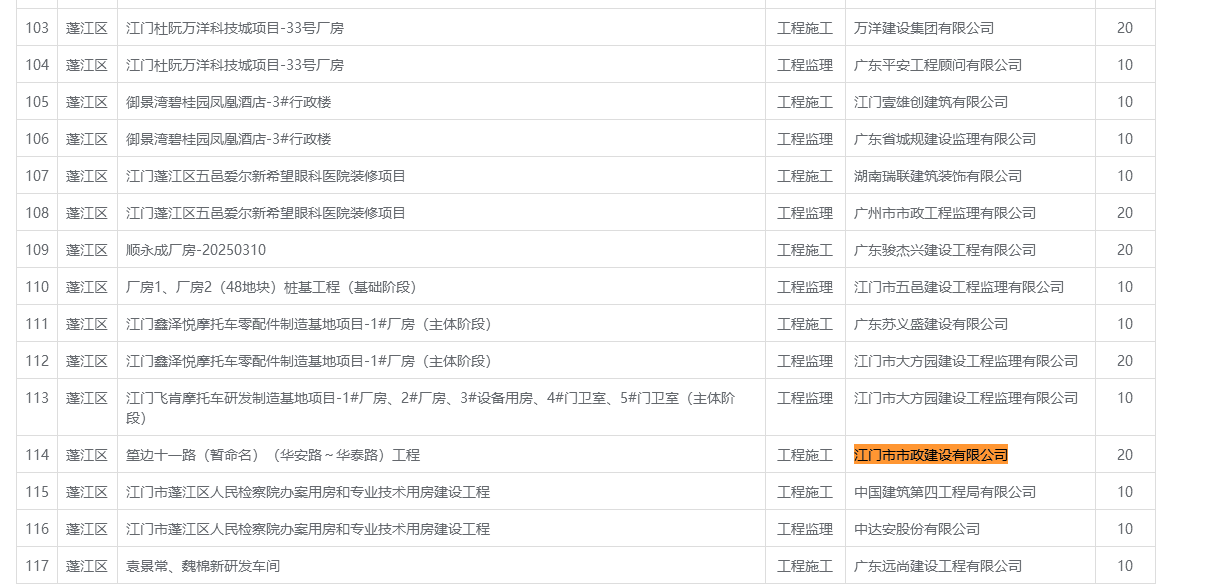The image size is (1212, 584).
Task: Click 蓬江区 in row 109
Action: coord(87,250)
